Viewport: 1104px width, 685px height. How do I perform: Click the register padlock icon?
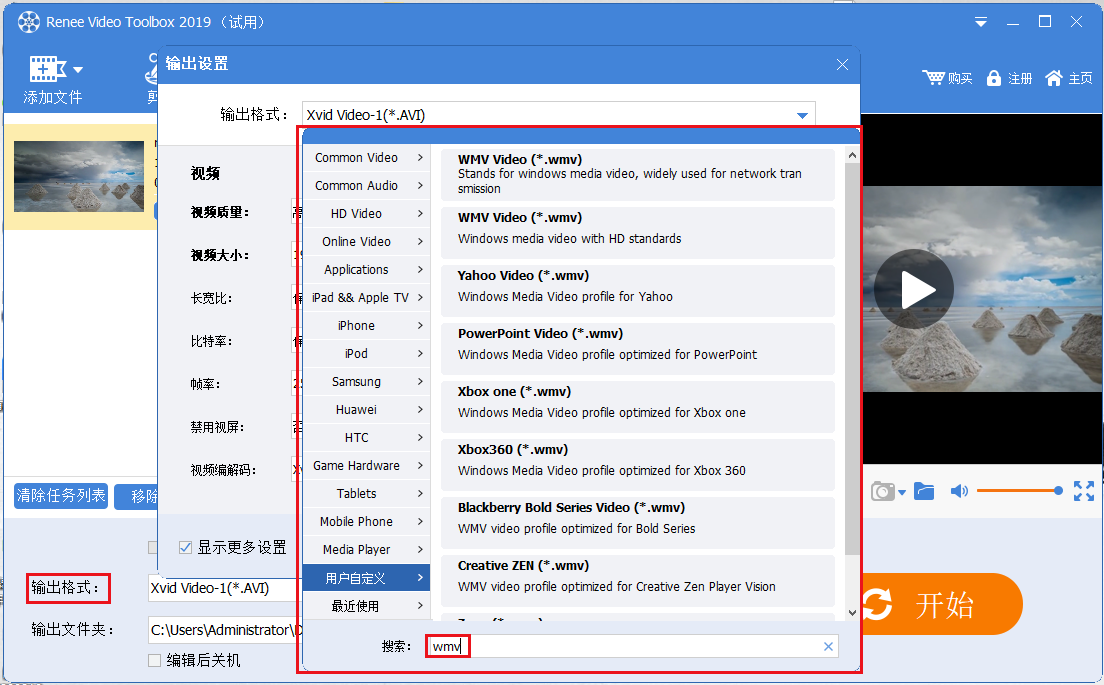(x=993, y=77)
